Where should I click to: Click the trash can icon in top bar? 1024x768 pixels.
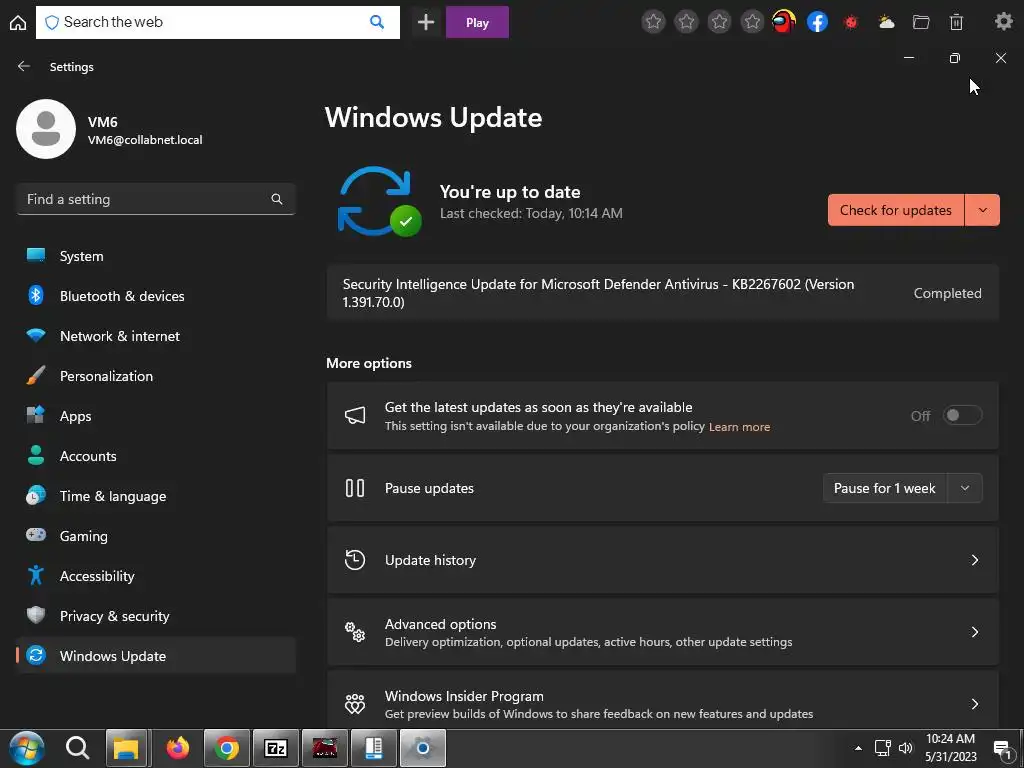[956, 22]
